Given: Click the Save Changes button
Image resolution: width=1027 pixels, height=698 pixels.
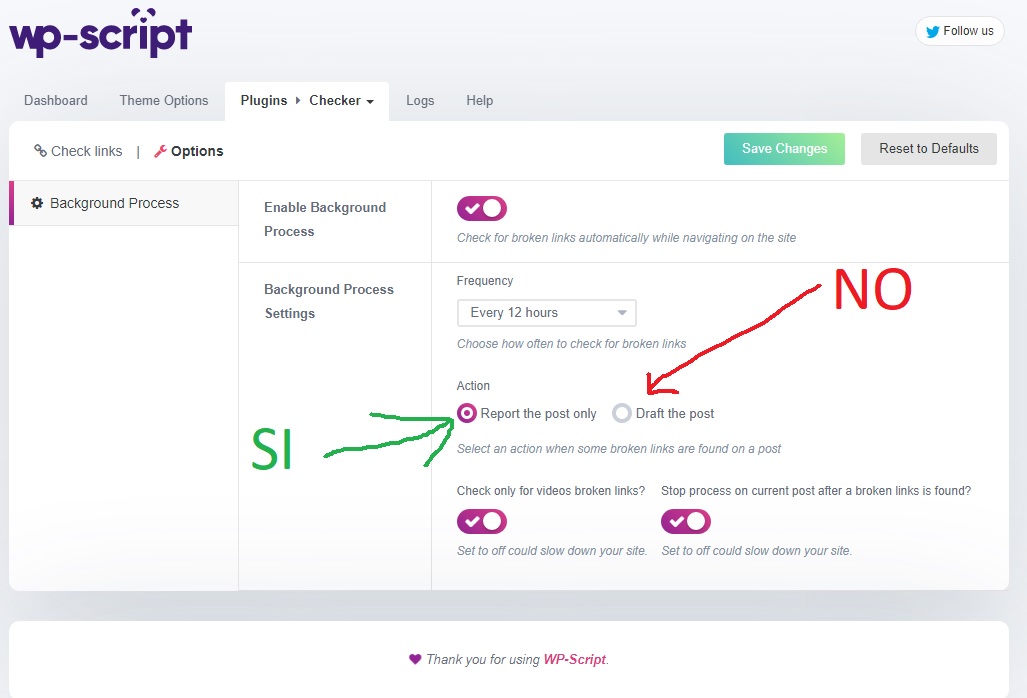Looking at the screenshot, I should [784, 149].
